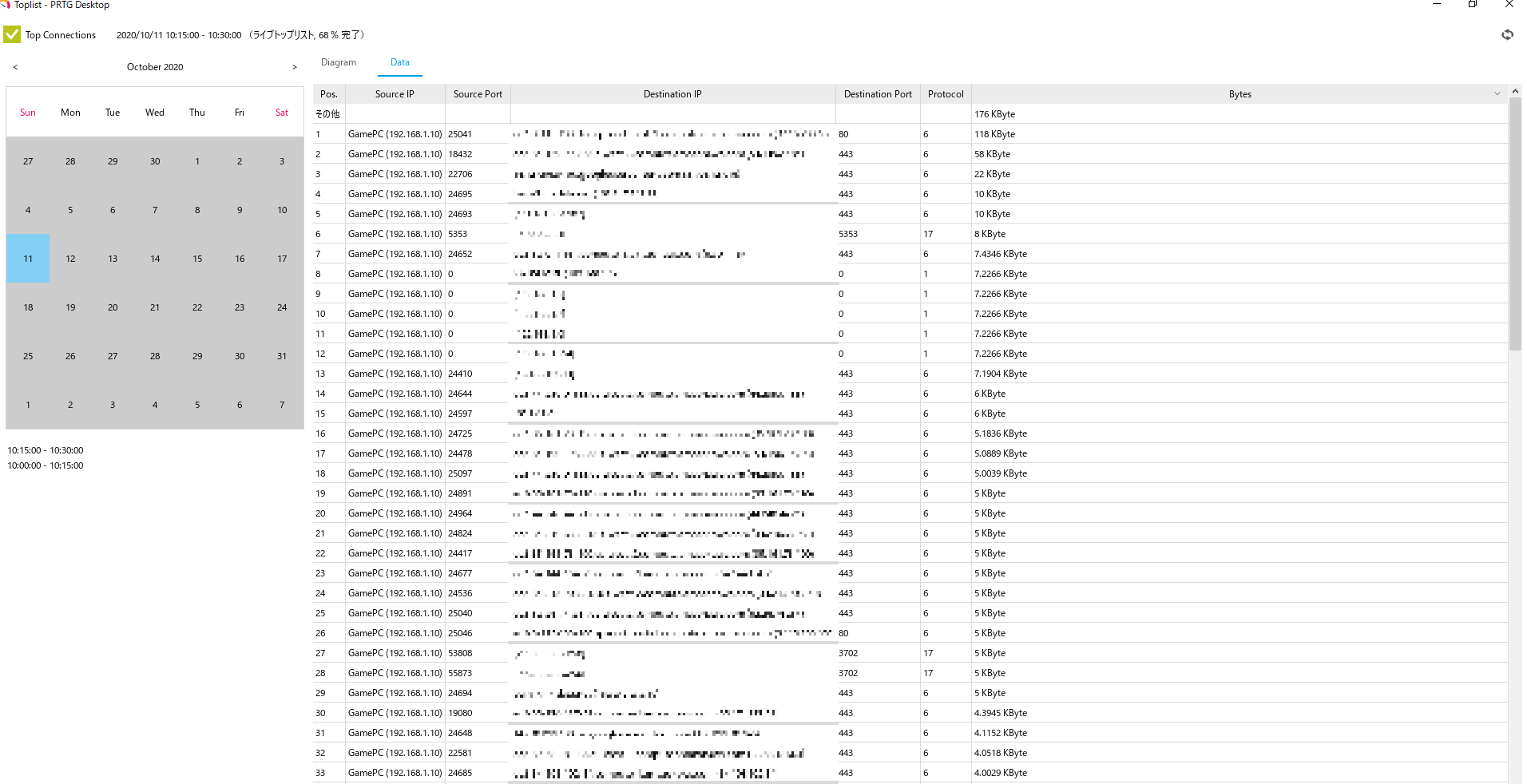Viewport: 1527px width, 784px height.
Task: Click the refresh icon at top right
Action: [x=1507, y=34]
